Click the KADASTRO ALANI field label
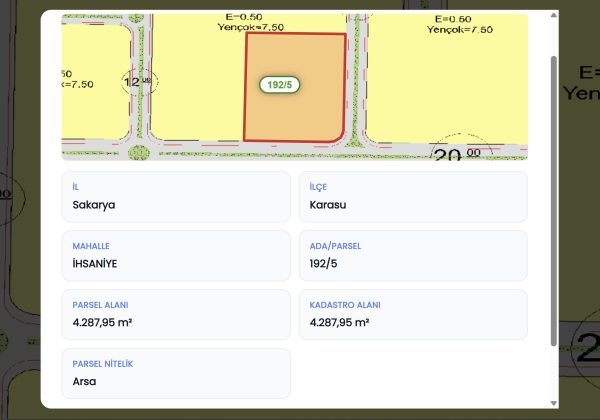The width and height of the screenshot is (600, 420). click(x=345, y=305)
